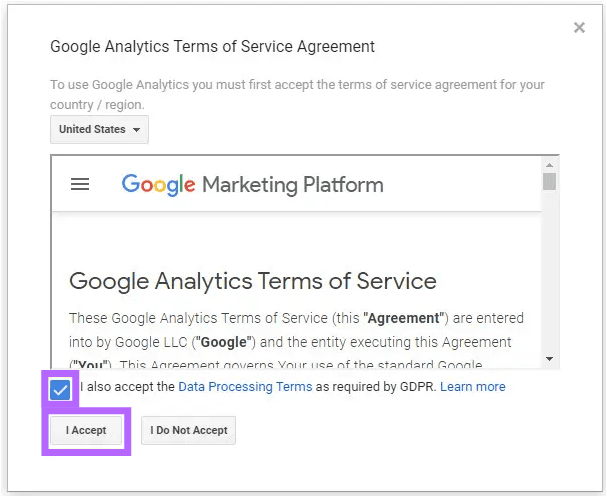Follow the Learn more link

(x=473, y=386)
